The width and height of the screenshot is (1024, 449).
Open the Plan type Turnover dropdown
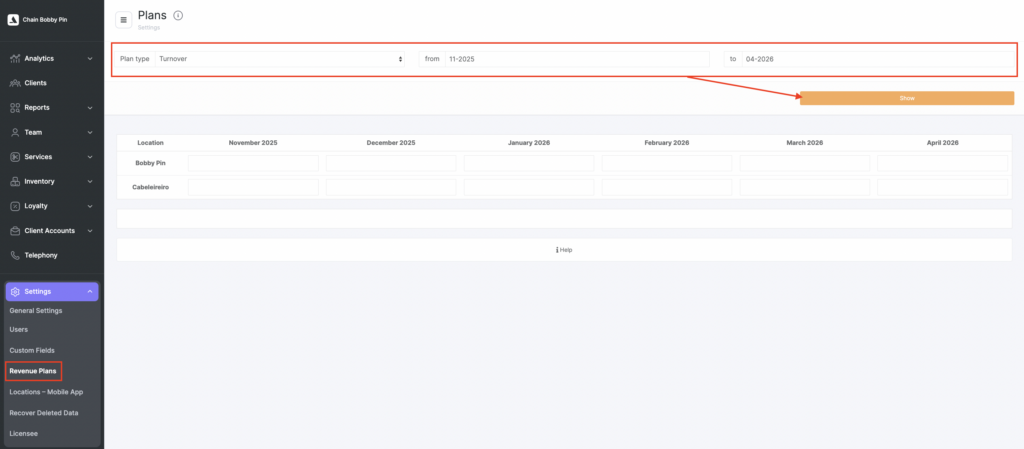tap(280, 59)
